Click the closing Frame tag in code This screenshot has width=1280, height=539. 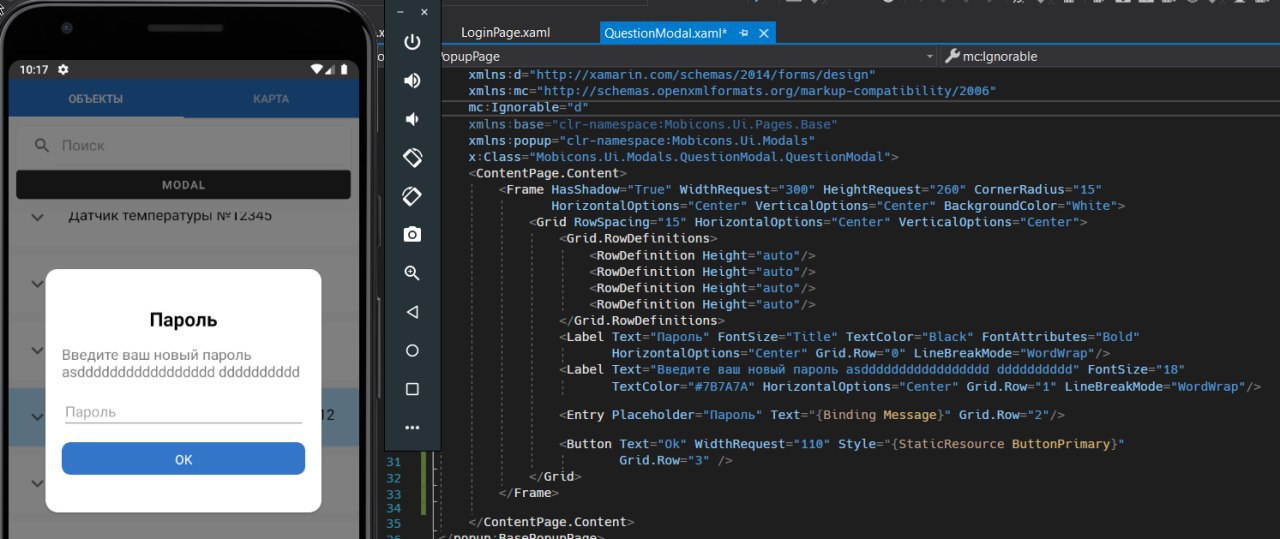coord(528,493)
